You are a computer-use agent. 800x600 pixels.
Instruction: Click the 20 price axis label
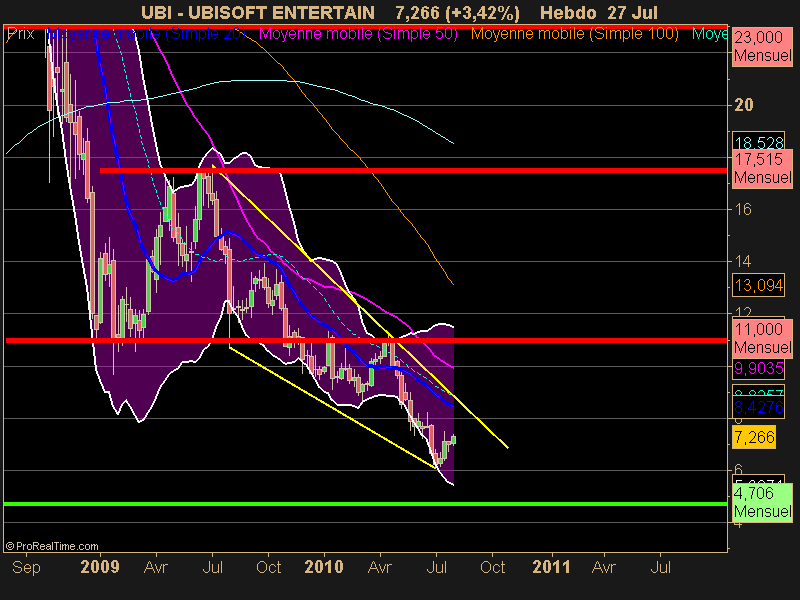743,105
